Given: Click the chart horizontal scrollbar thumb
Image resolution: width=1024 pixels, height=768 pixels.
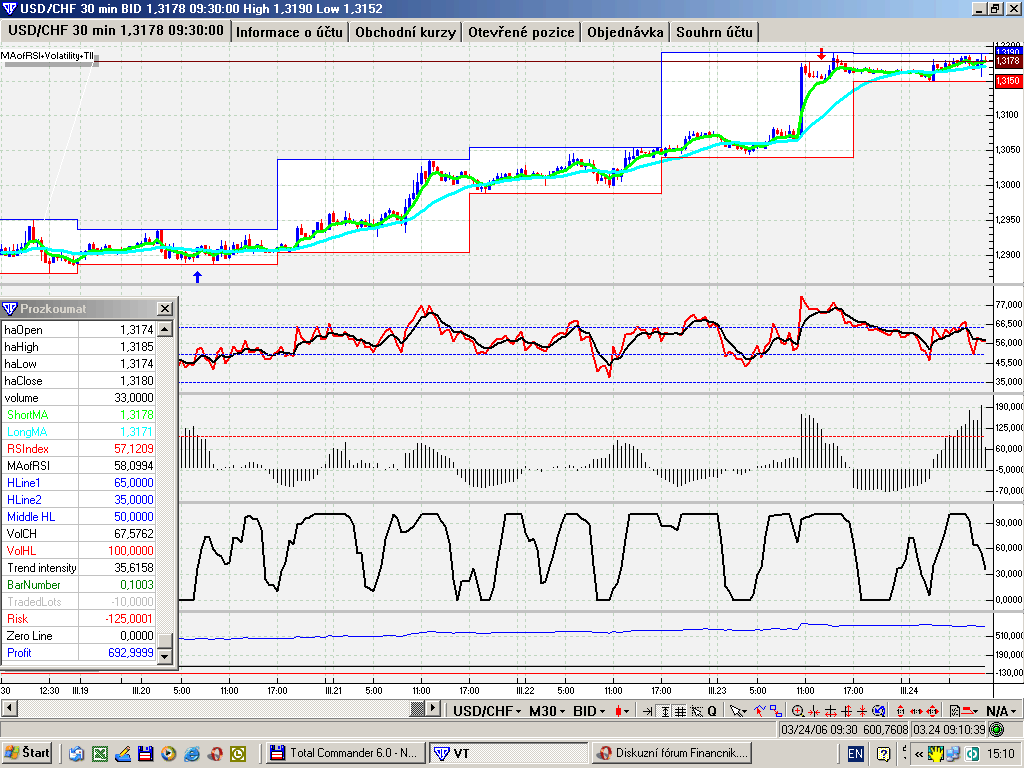Looking at the screenshot, I should coord(417,709).
